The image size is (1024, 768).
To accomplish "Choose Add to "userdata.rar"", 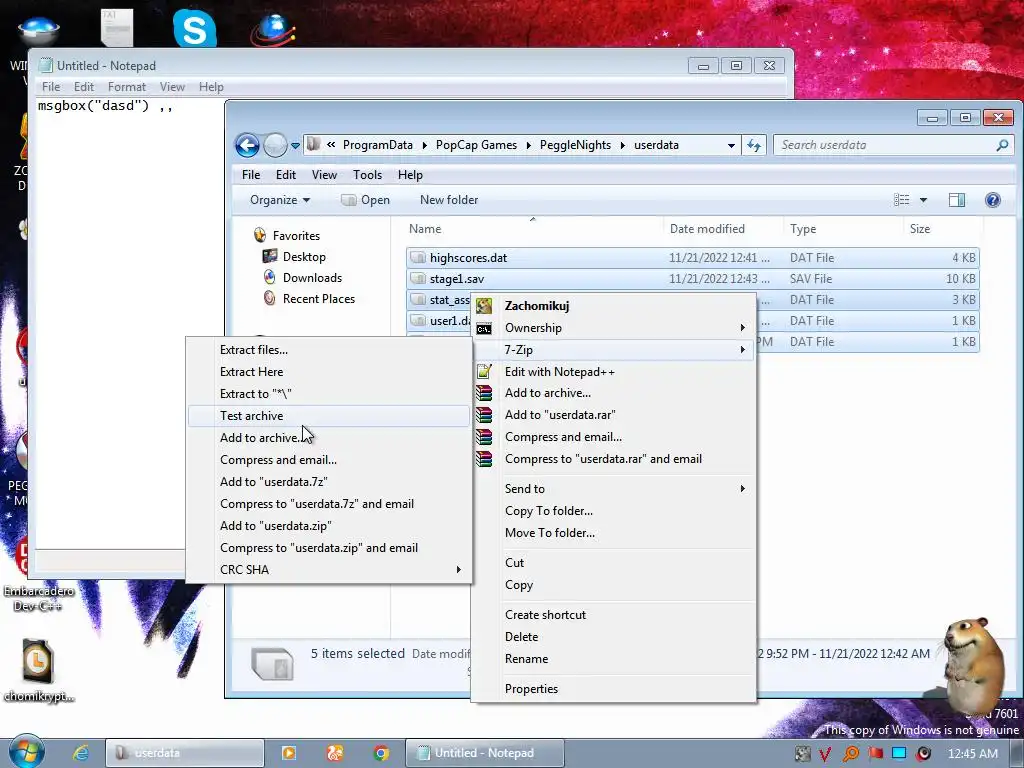I will (614, 415).
